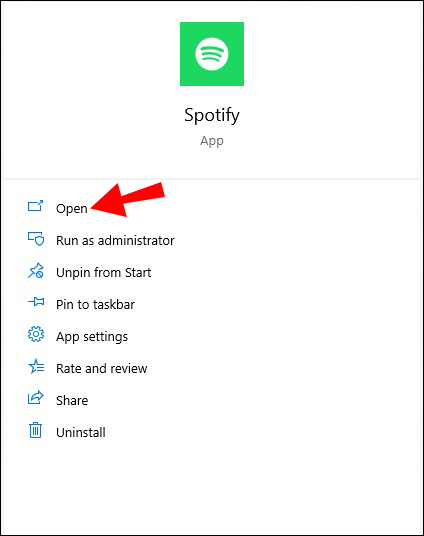Select Unpin from Start

coord(104,273)
